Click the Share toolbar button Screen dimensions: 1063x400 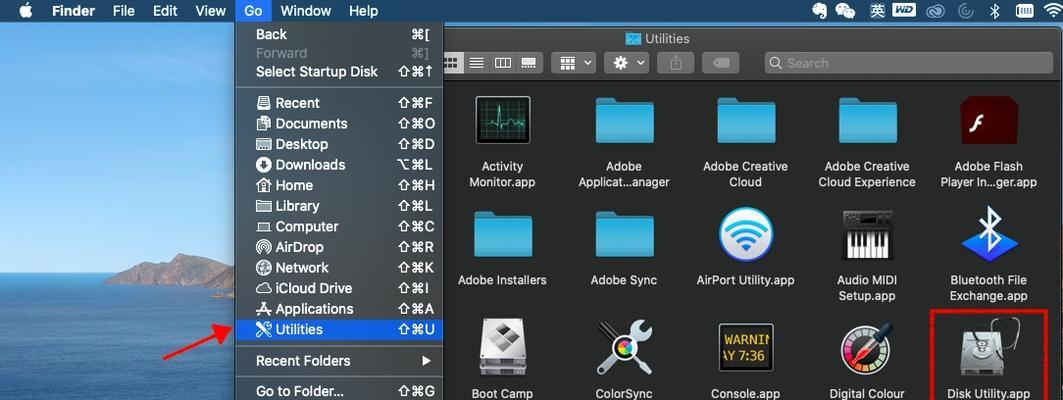point(675,63)
